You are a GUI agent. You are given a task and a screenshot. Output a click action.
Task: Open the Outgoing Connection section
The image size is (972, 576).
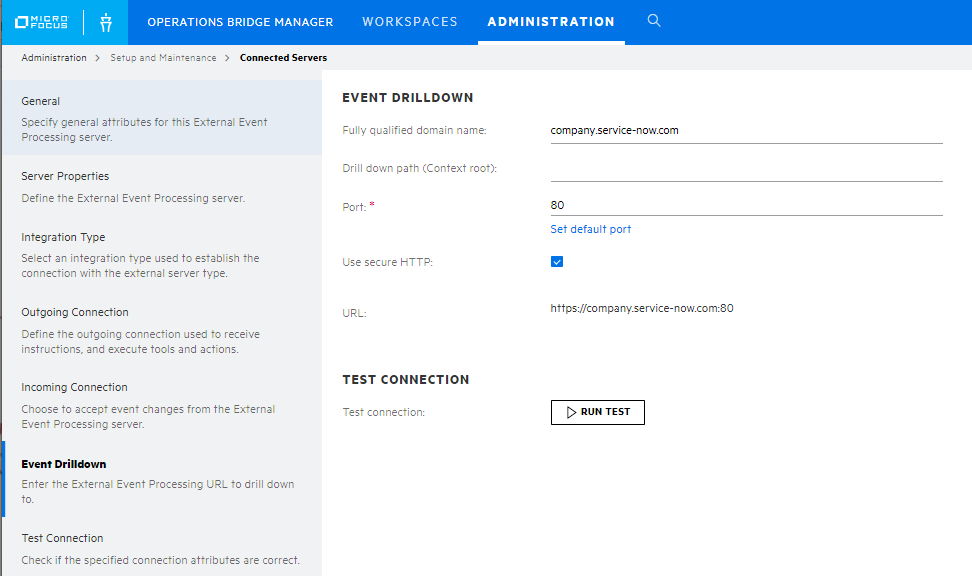pyautogui.click(x=161, y=330)
